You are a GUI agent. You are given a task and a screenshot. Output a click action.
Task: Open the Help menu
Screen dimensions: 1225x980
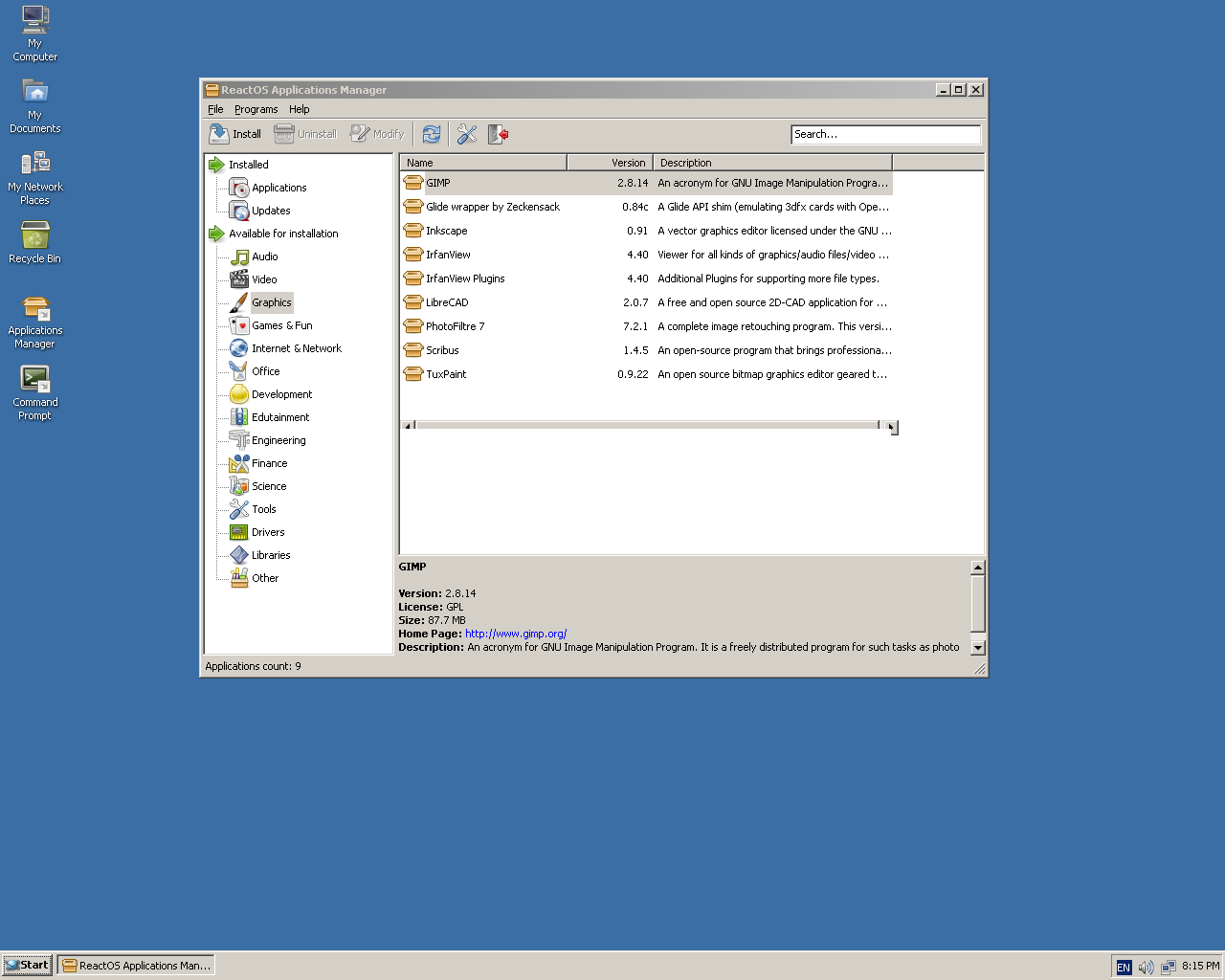coord(300,109)
